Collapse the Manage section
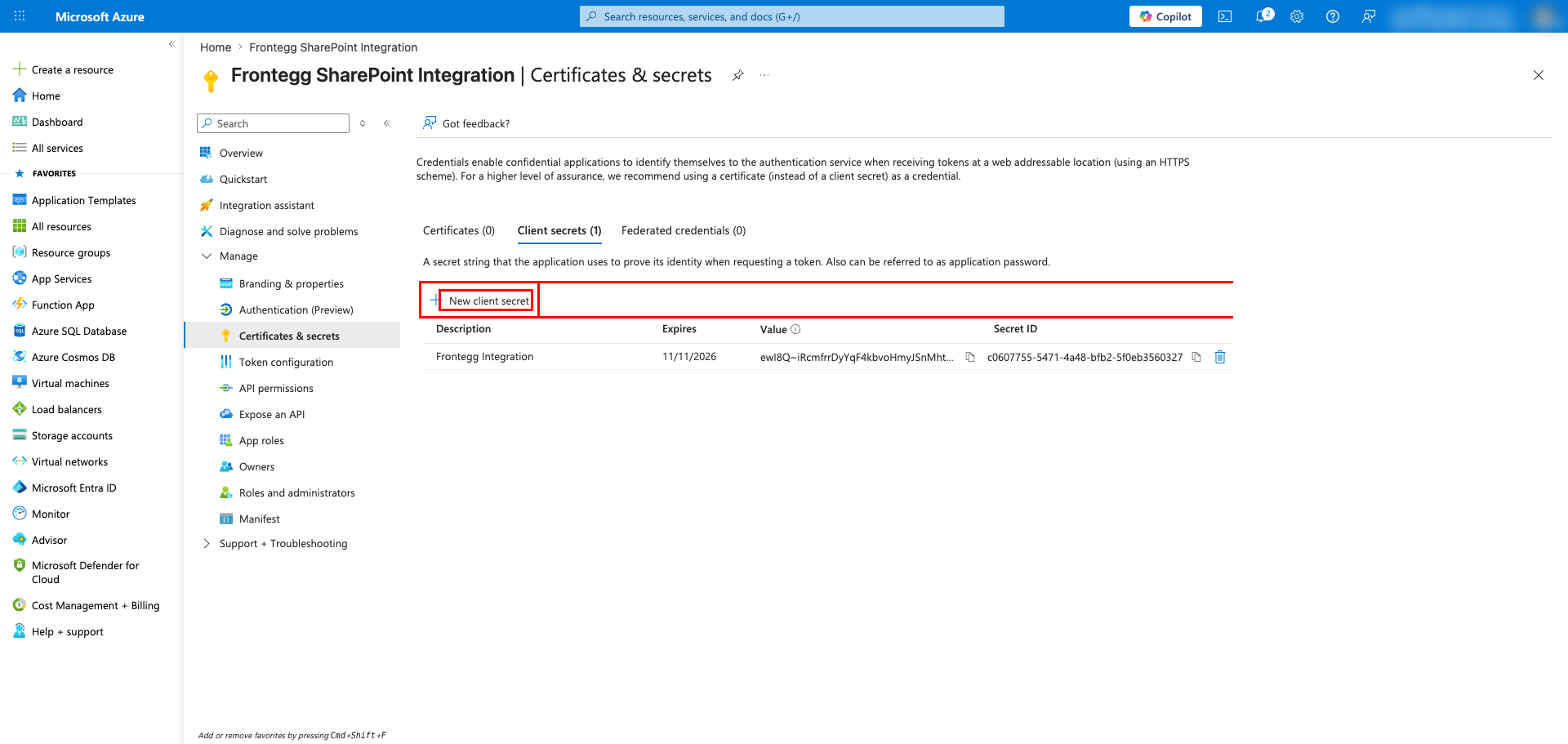 click(207, 256)
